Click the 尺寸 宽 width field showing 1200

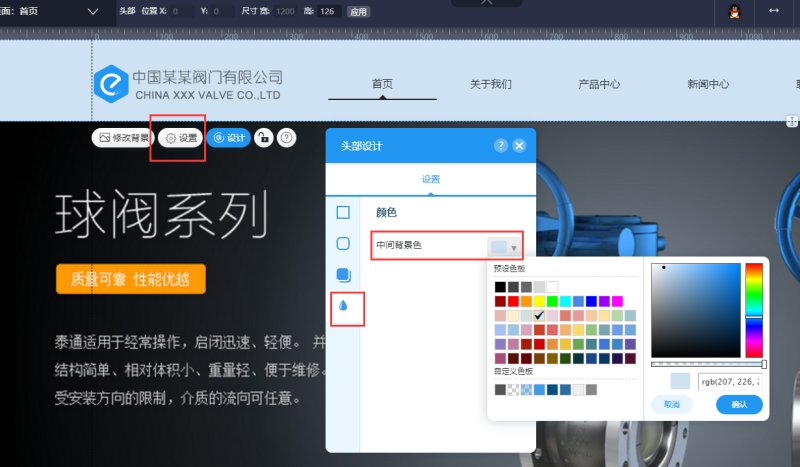pos(285,11)
